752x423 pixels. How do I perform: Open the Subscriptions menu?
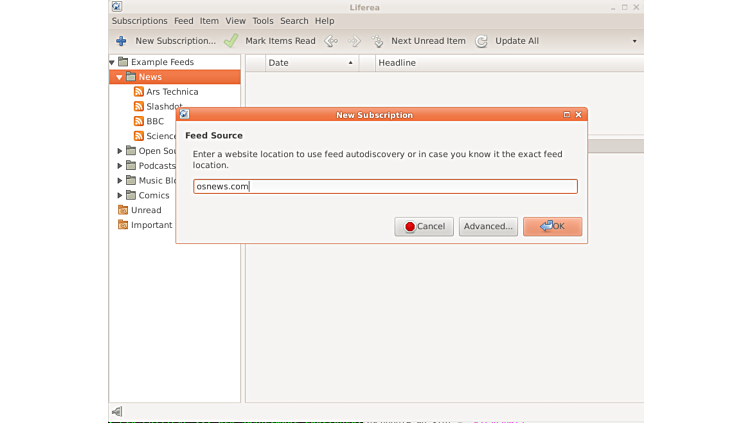point(139,20)
